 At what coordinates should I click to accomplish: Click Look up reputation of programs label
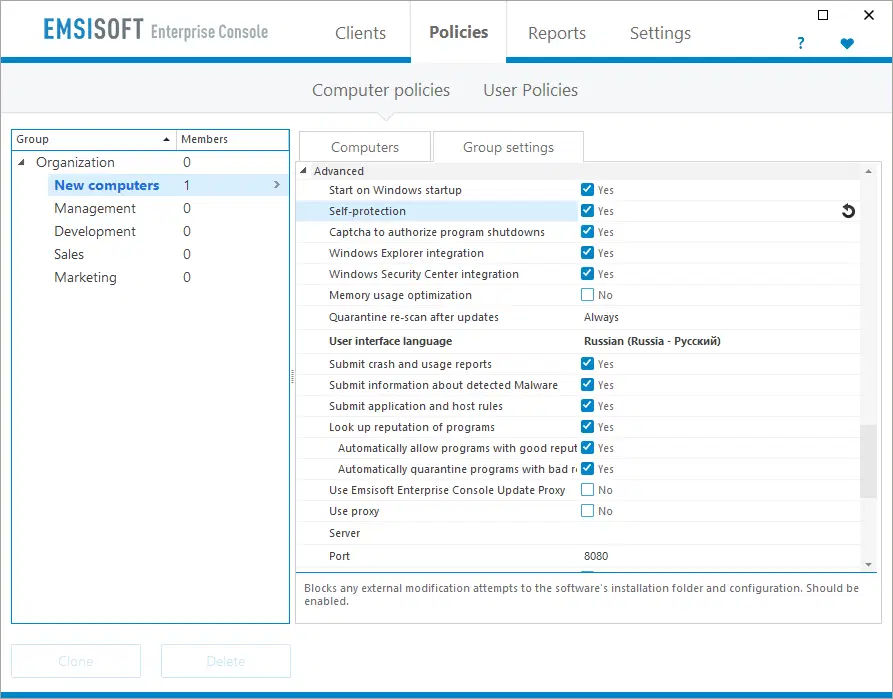coord(412,427)
